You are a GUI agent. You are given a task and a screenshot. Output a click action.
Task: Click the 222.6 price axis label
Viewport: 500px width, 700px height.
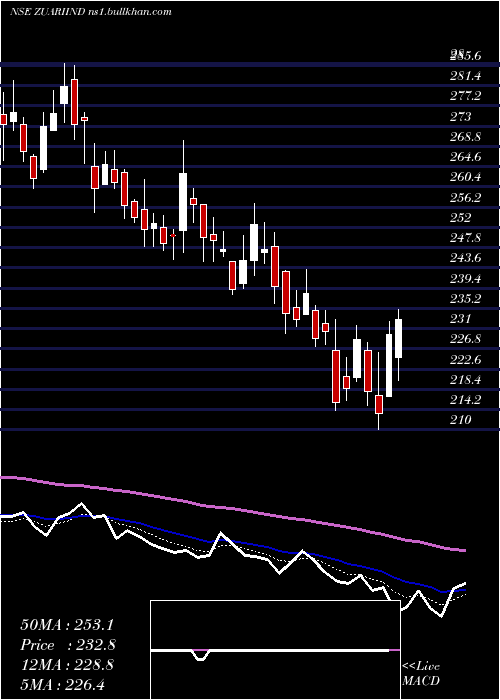465,359
